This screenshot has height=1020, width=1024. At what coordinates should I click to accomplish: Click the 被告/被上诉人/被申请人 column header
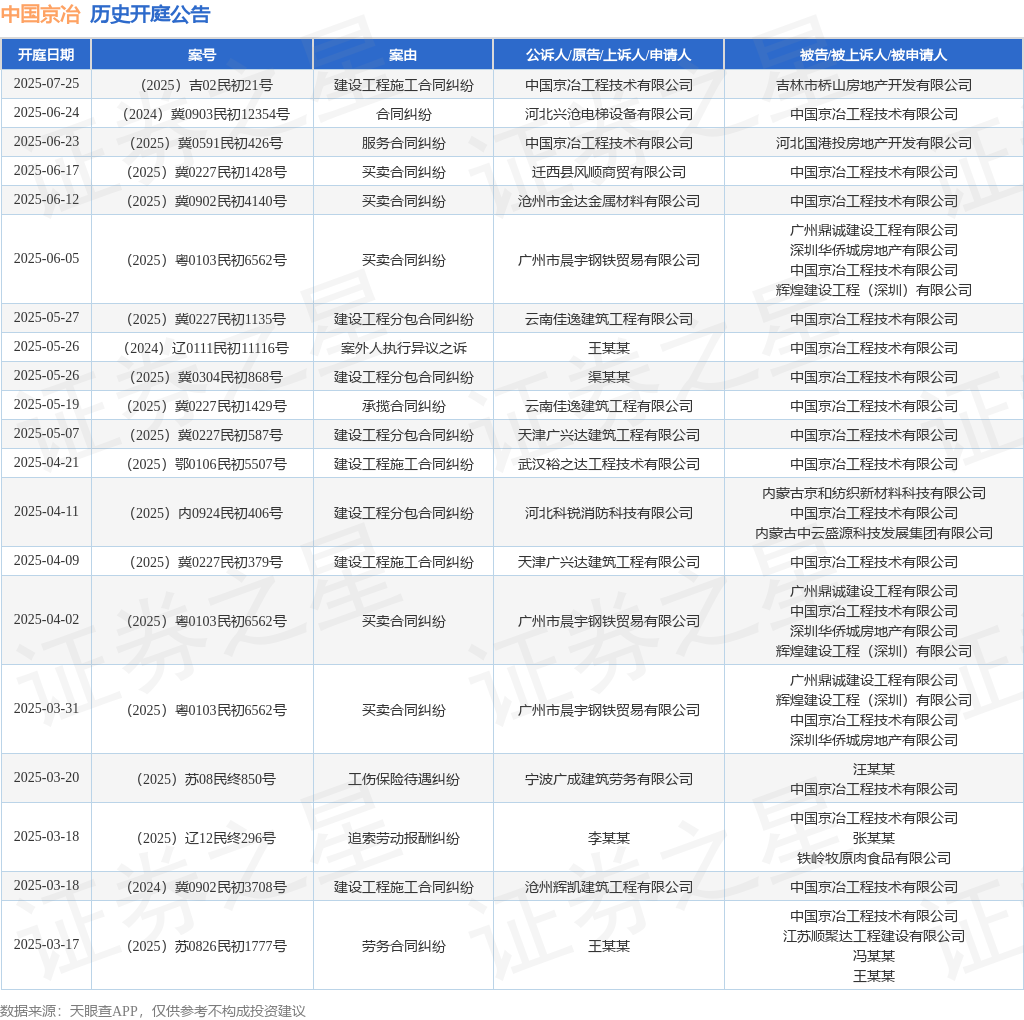coord(874,55)
